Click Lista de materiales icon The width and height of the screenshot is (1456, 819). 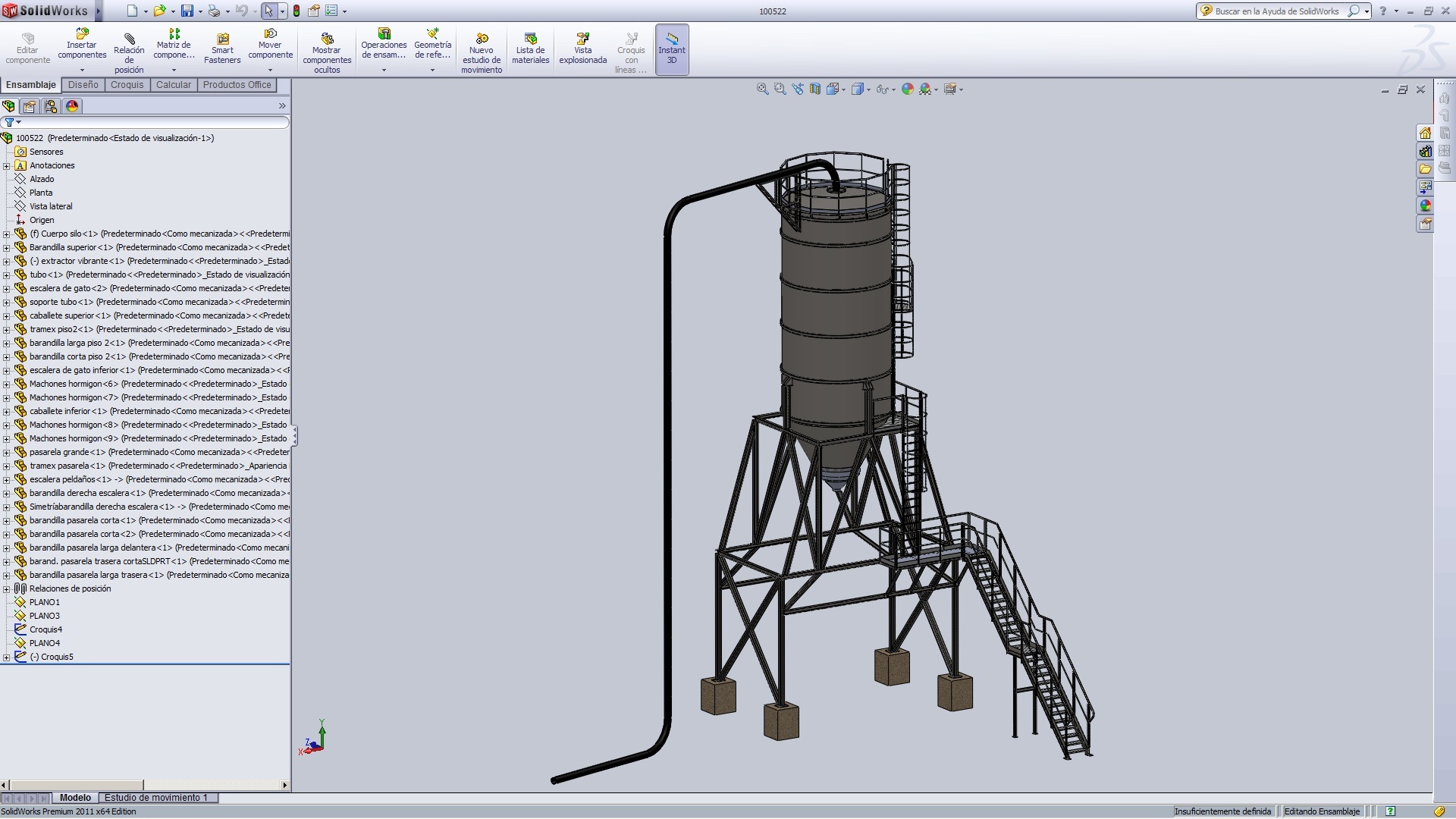point(530,39)
